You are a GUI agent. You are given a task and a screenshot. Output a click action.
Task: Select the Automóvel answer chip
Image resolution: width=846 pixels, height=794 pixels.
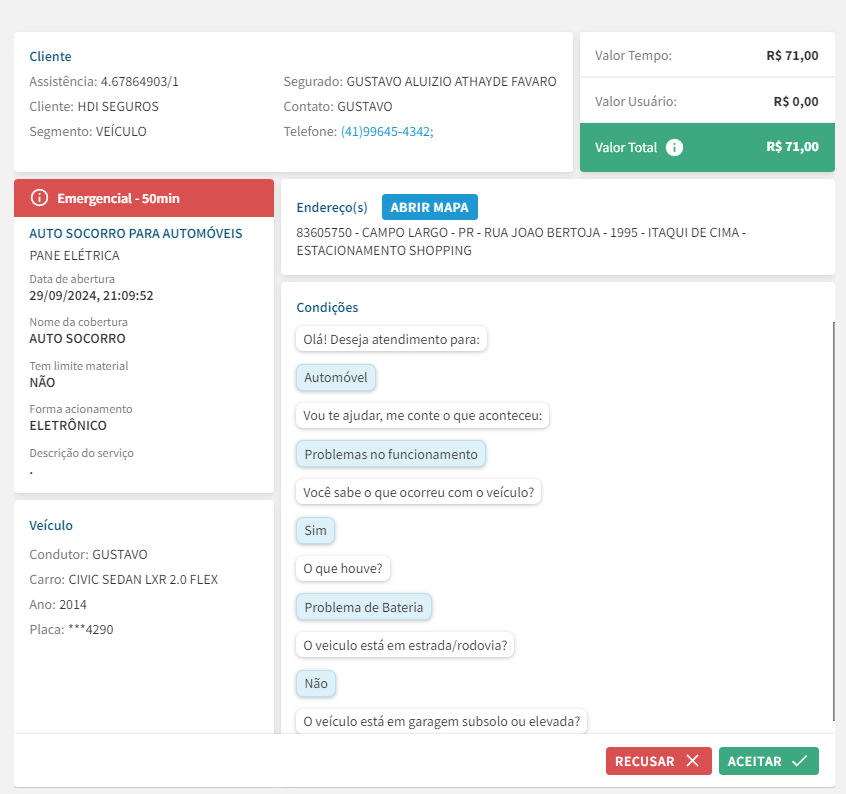[336, 378]
